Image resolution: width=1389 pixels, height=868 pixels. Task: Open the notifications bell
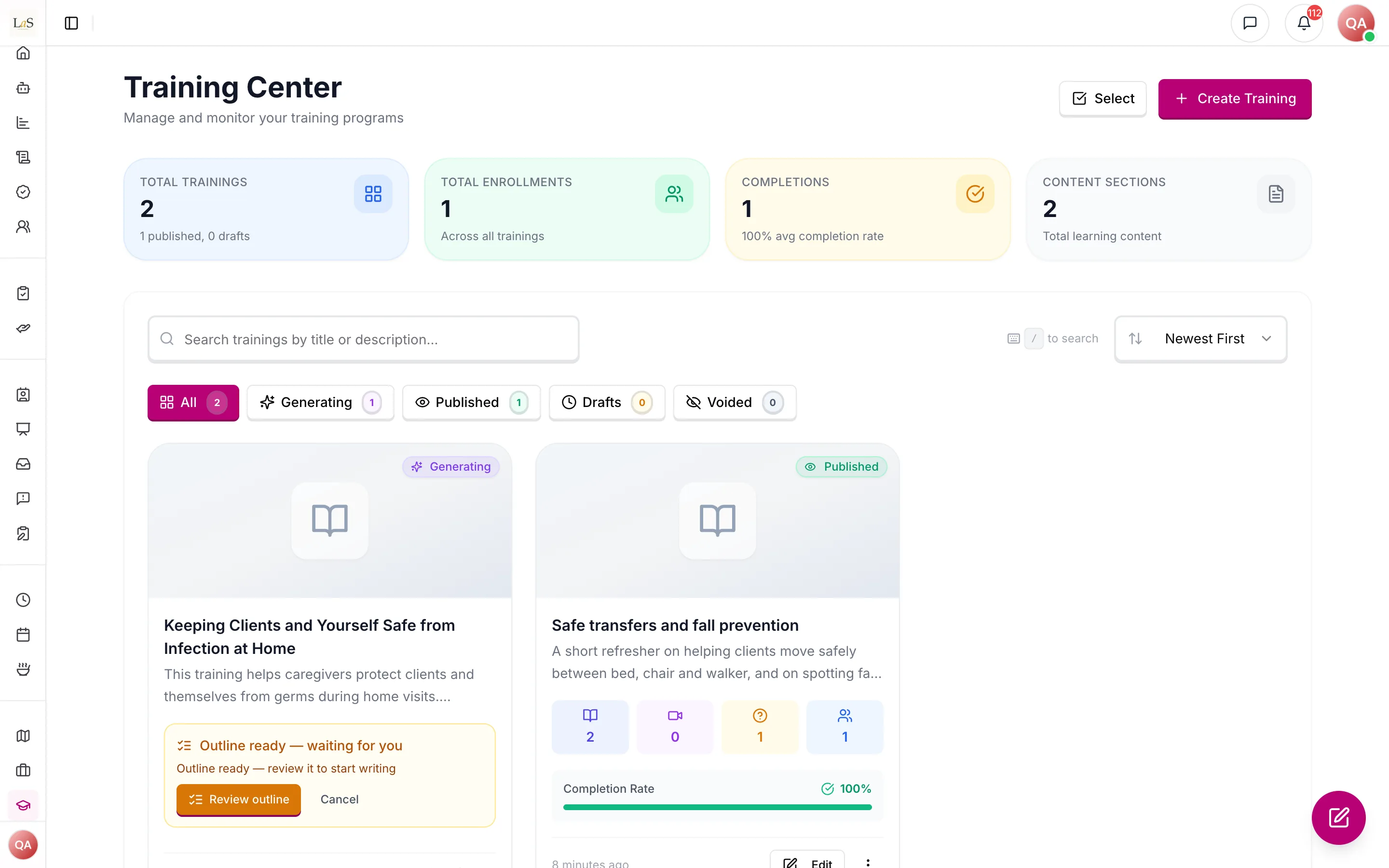[1304, 23]
